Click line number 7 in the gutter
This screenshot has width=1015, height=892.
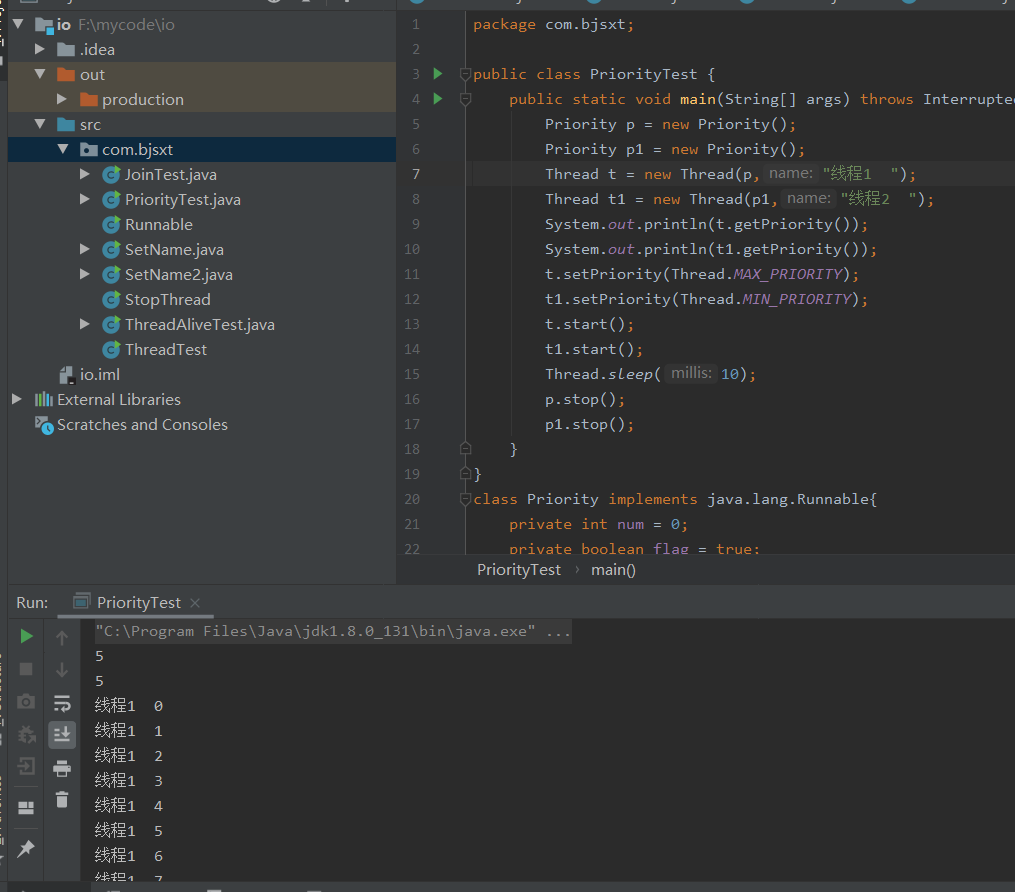coord(416,174)
